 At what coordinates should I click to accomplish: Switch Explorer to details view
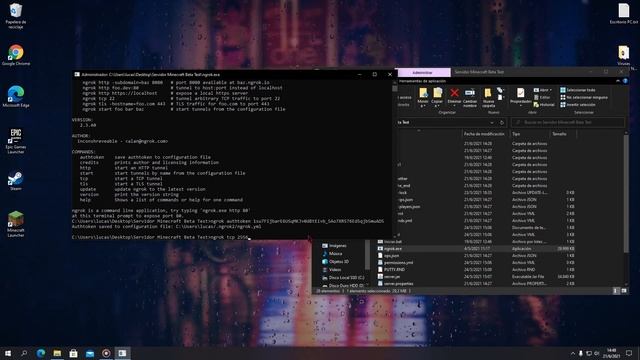click(x=616, y=291)
